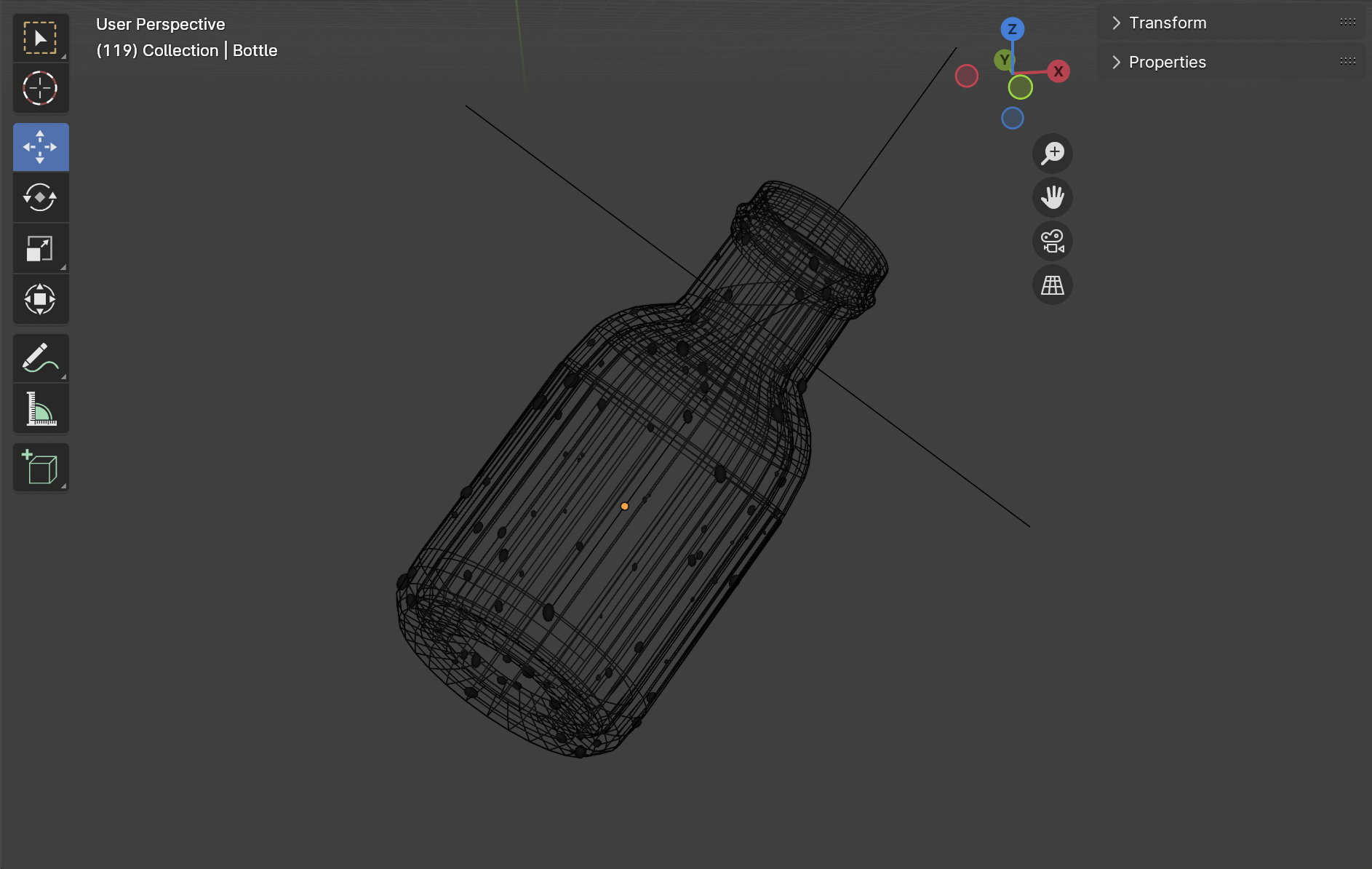Click the pan hand viewport button
This screenshot has width=1372, height=869.
(x=1052, y=197)
